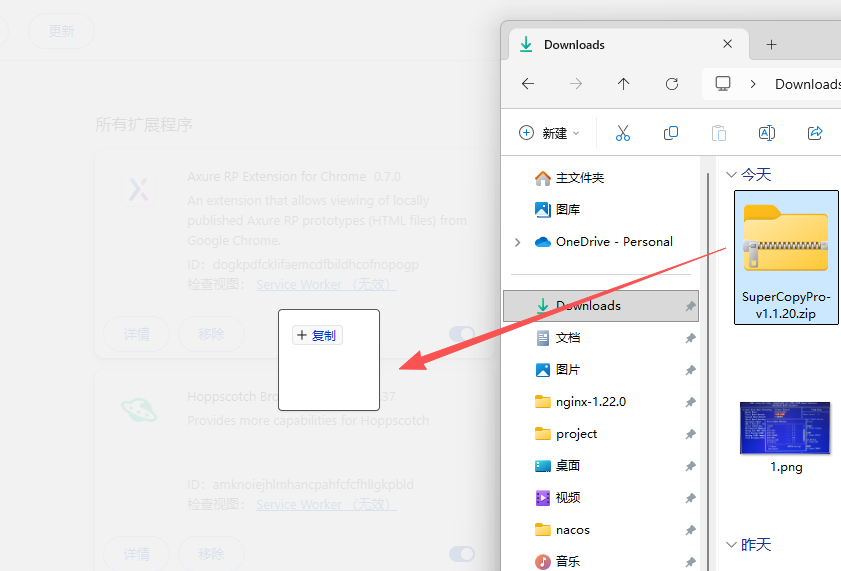Click 详情 button for Axure extension
Screen dimensions: 841x571
point(137,334)
